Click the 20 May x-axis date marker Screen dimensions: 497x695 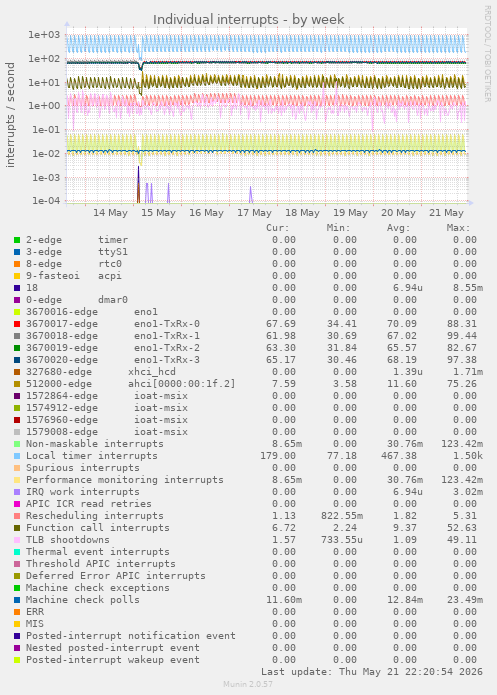click(398, 213)
